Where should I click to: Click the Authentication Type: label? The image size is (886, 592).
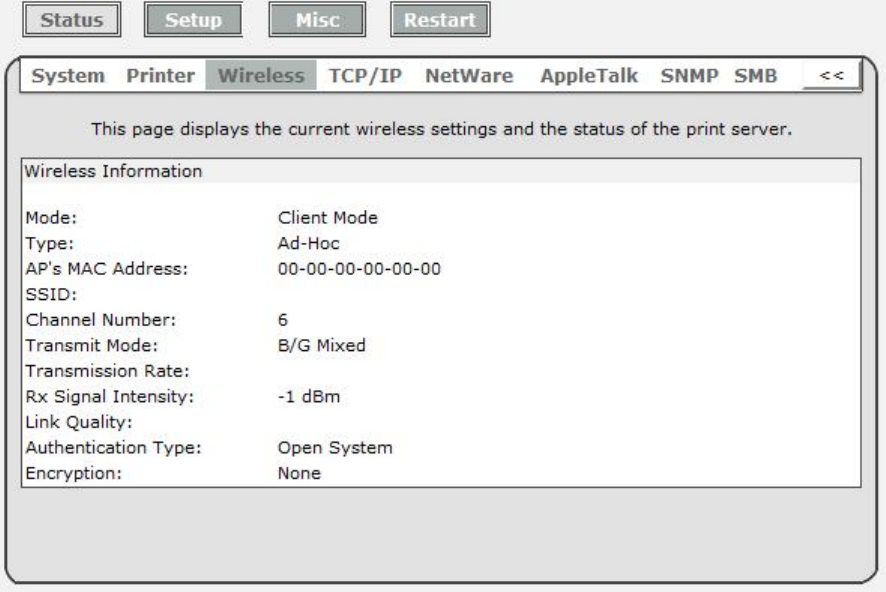click(113, 447)
